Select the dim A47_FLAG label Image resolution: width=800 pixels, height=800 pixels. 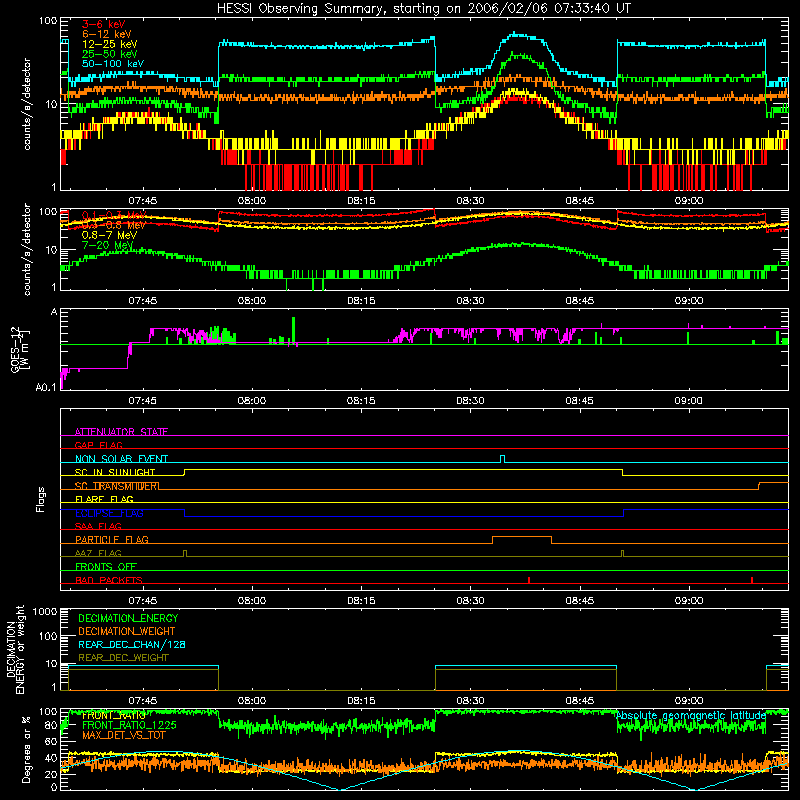coord(98,553)
